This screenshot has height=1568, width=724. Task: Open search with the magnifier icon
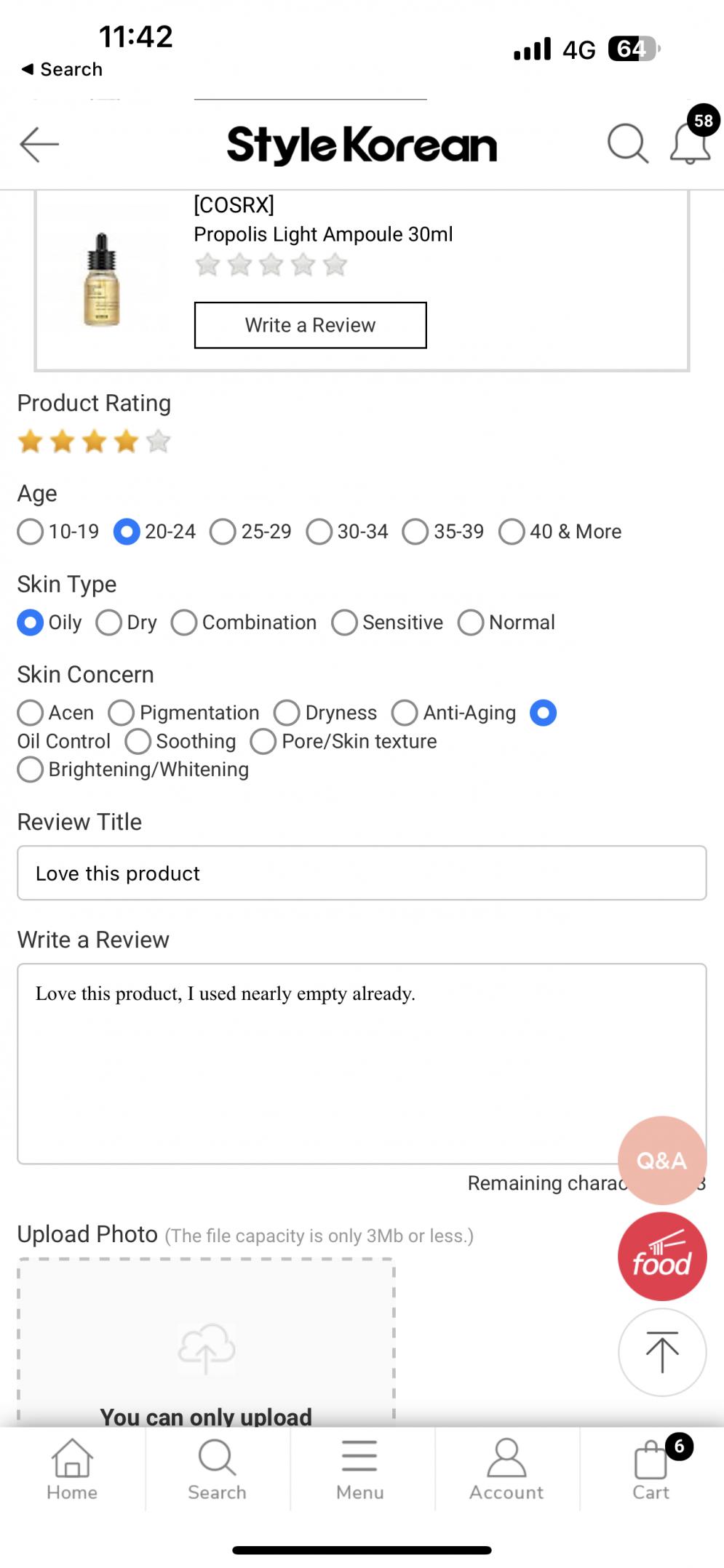point(627,143)
